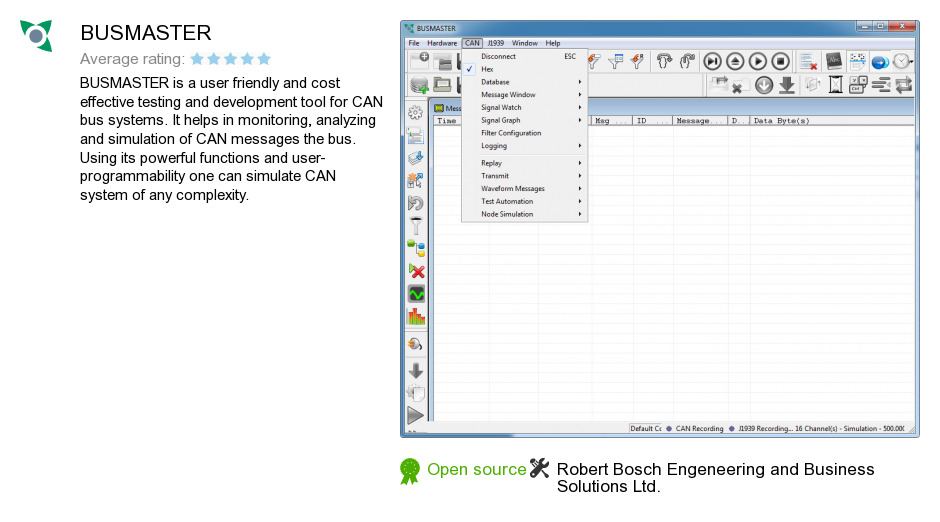This screenshot has height=522, width=940.
Task: Open the Help menu
Action: pos(553,43)
